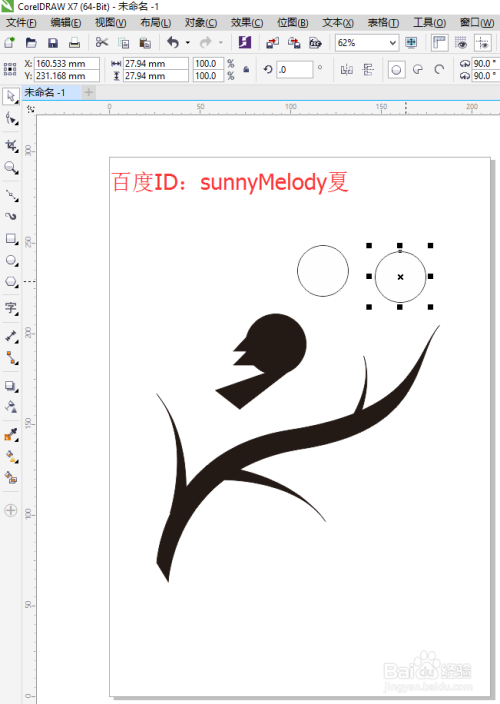The image size is (500, 704).
Task: Choose the full Ellipse shape type
Action: (x=396, y=70)
